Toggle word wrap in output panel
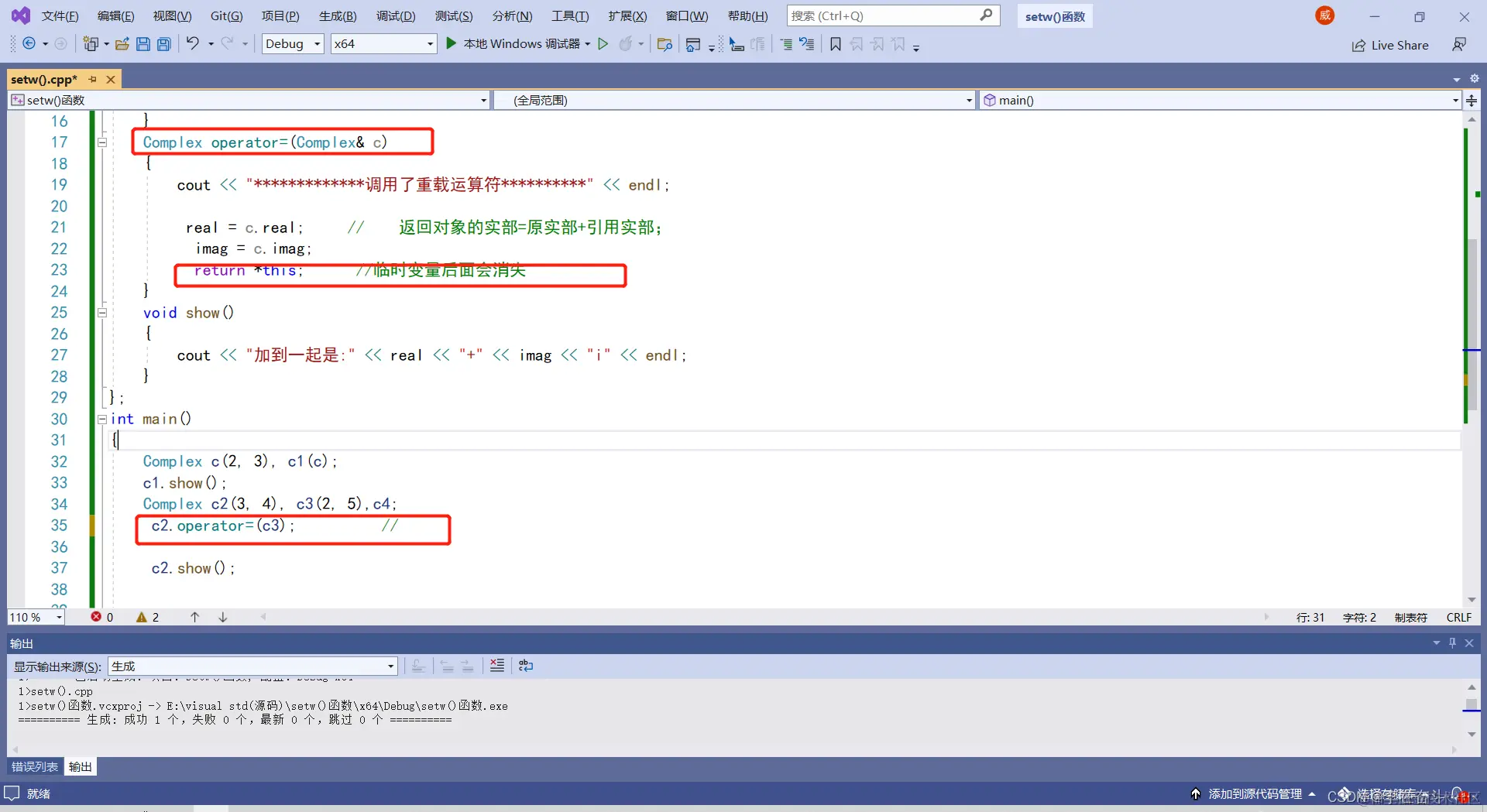The height and width of the screenshot is (812, 1487). (x=526, y=666)
